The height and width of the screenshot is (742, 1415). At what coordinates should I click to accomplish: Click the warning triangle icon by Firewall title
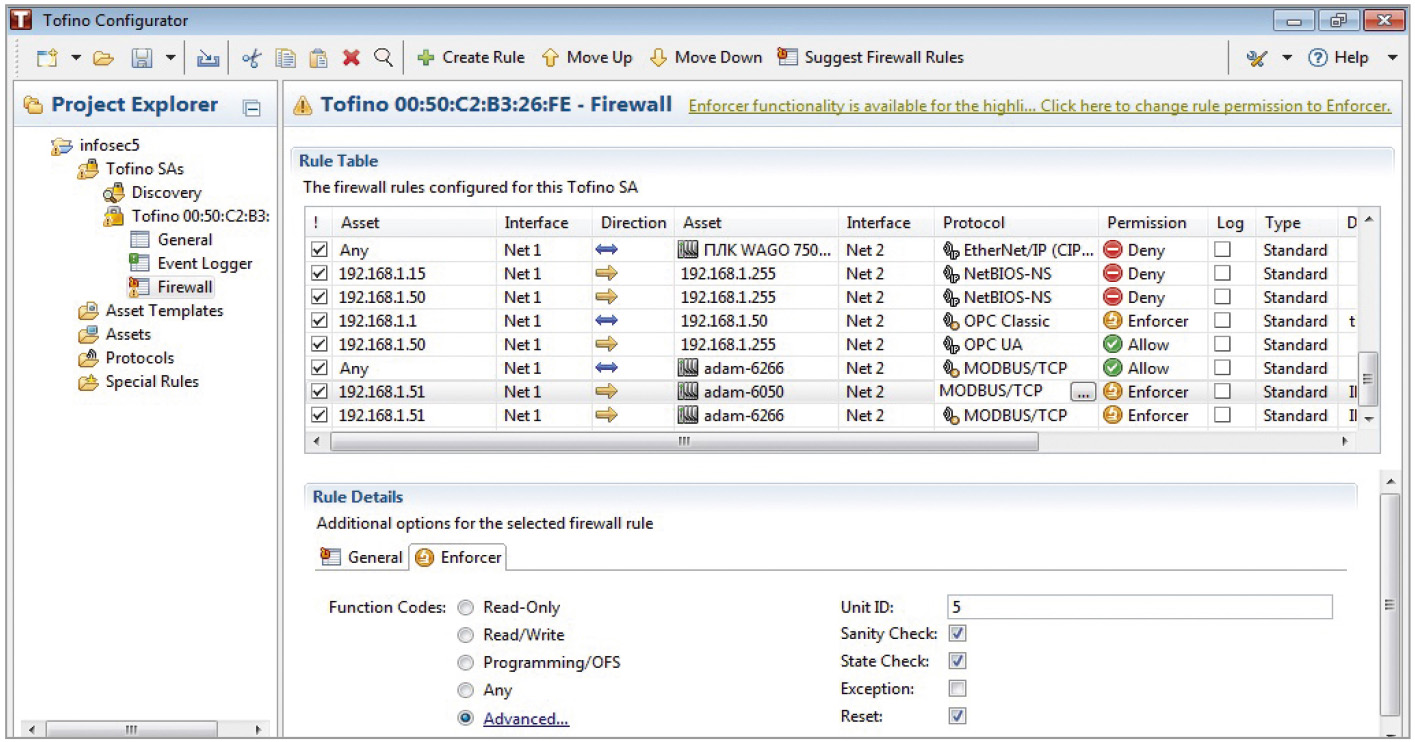tap(302, 106)
